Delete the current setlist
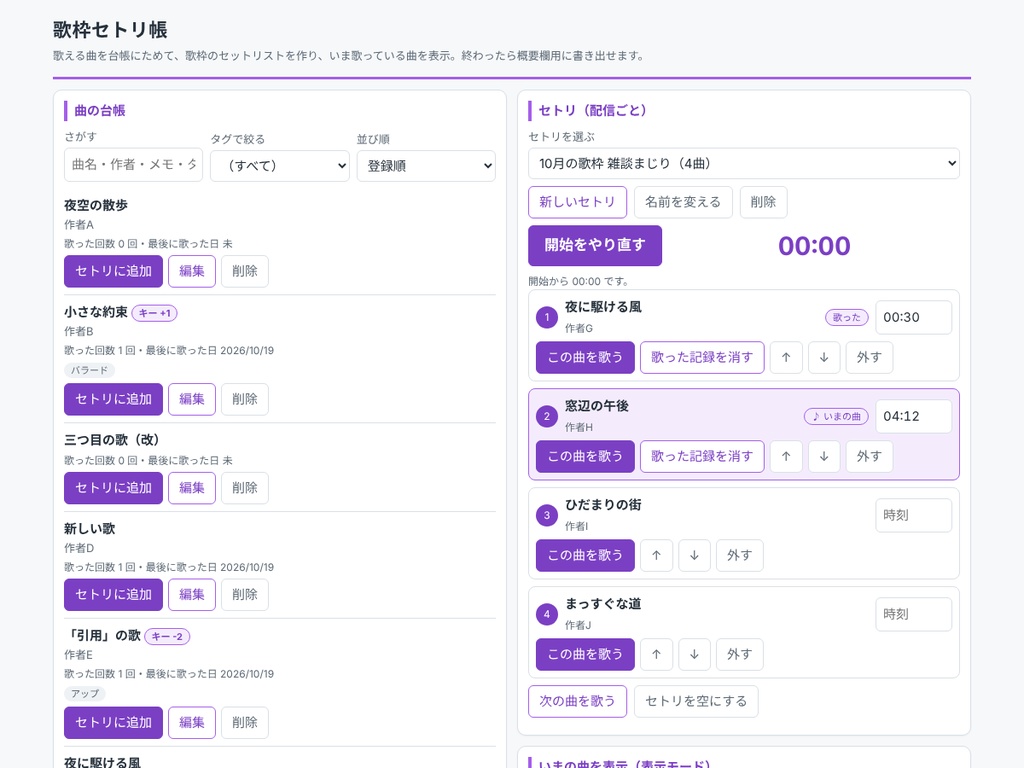The width and height of the screenshot is (1024, 768). coord(763,202)
